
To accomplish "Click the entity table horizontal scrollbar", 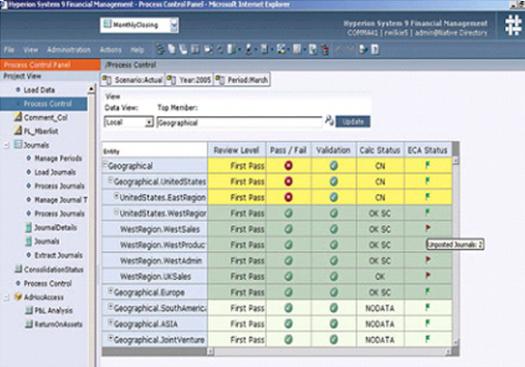I will pyautogui.click(x=328, y=352).
